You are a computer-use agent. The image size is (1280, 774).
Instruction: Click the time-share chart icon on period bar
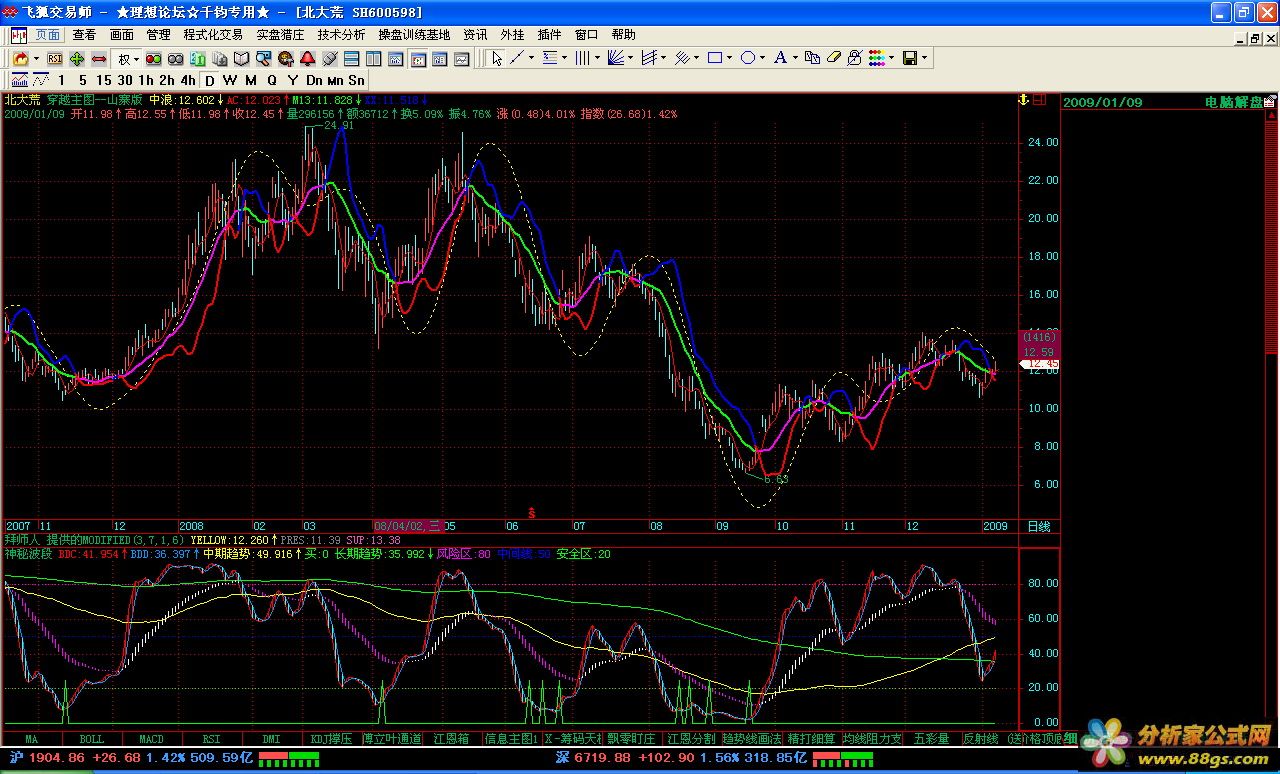19,80
